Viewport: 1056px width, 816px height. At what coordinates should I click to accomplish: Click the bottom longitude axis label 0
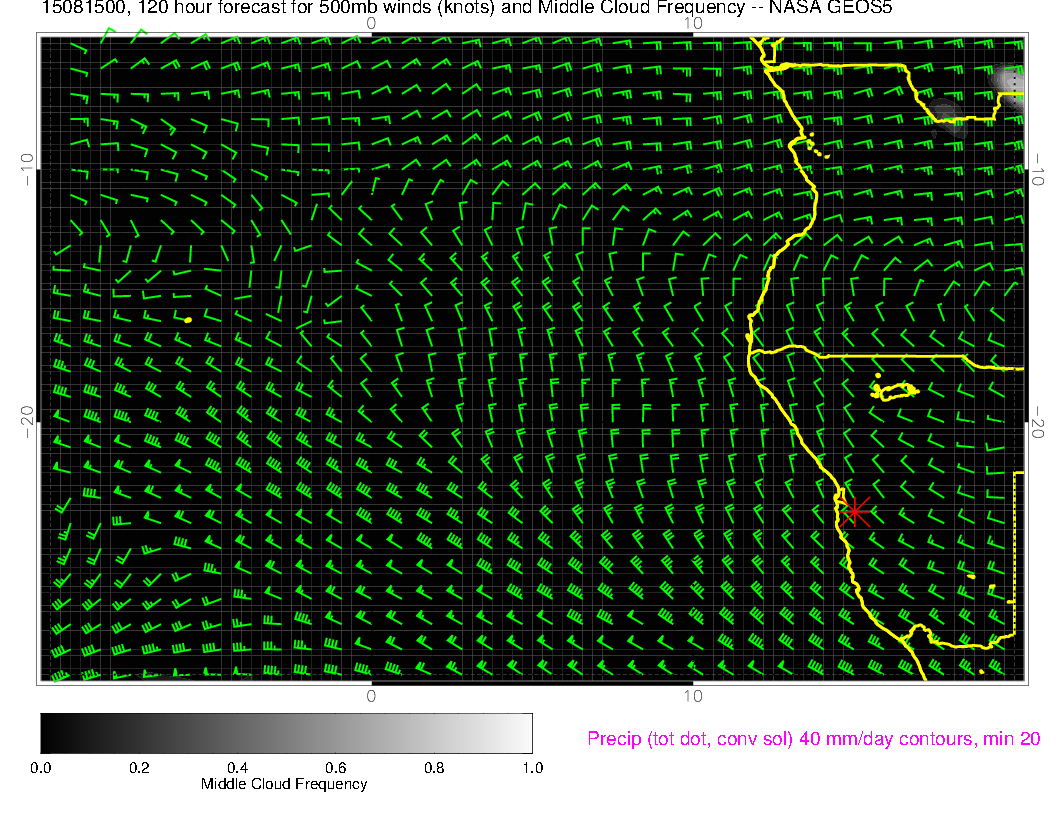(371, 696)
